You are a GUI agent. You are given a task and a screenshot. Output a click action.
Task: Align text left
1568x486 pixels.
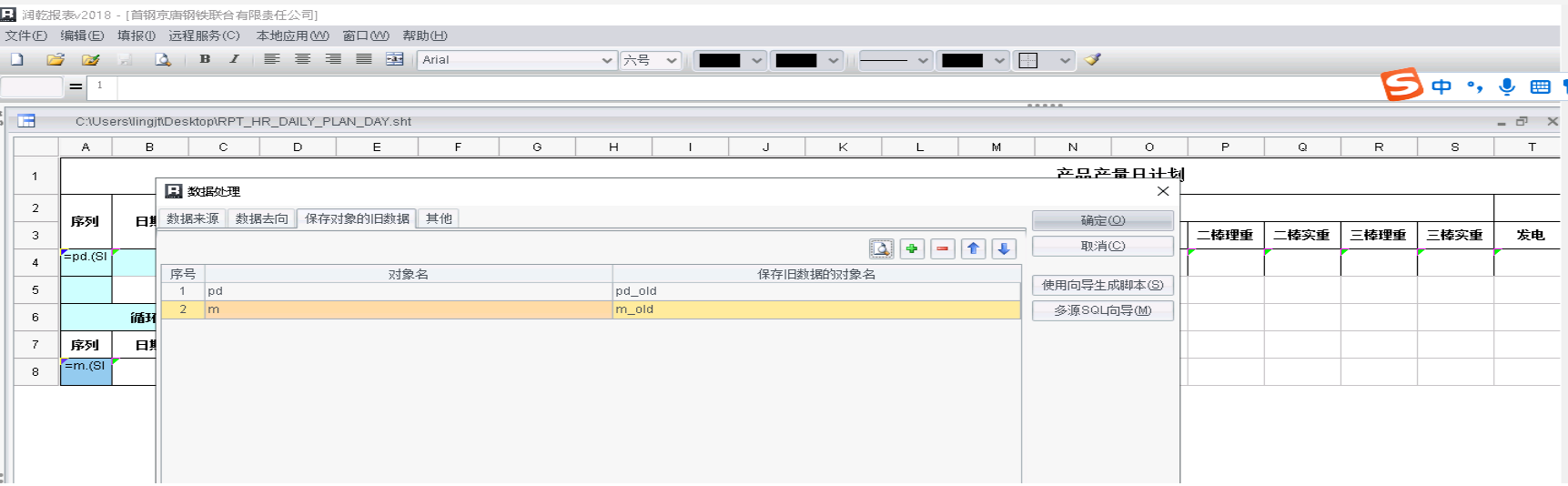pos(271,59)
